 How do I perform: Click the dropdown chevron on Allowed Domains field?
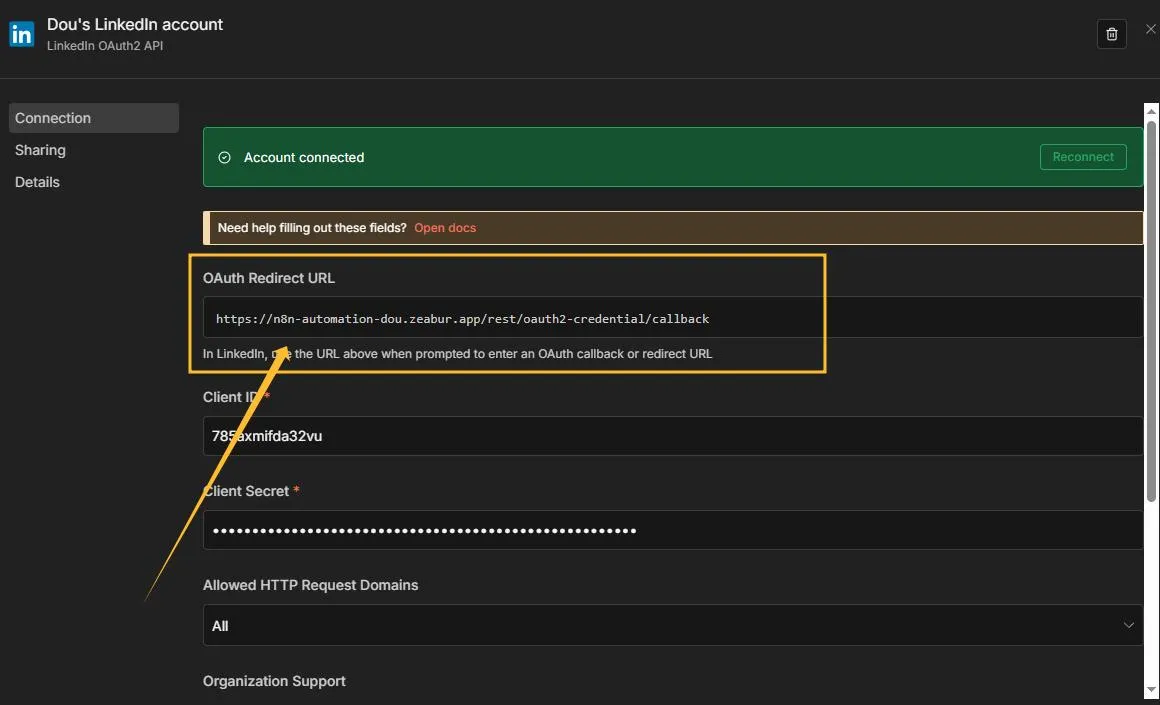(x=1129, y=625)
